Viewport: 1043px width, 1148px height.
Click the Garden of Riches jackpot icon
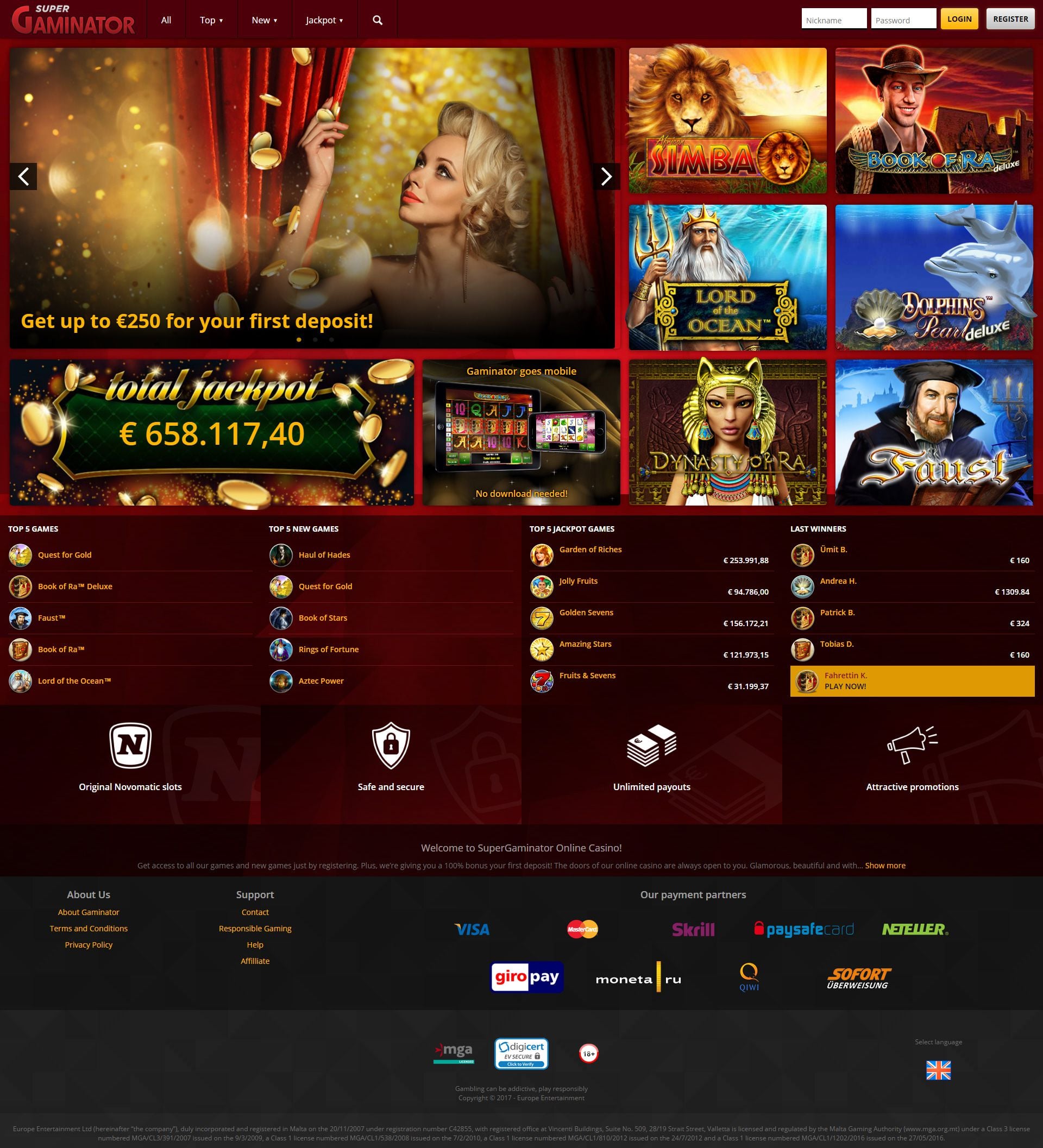tap(542, 555)
